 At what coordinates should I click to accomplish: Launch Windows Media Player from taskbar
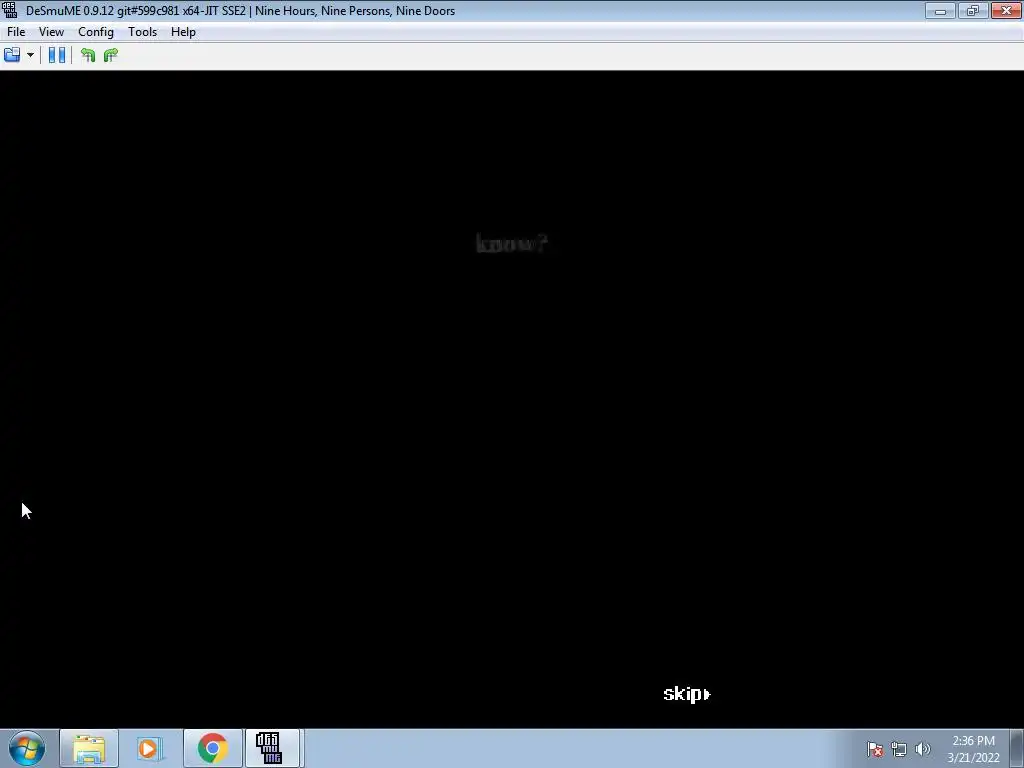click(x=150, y=748)
